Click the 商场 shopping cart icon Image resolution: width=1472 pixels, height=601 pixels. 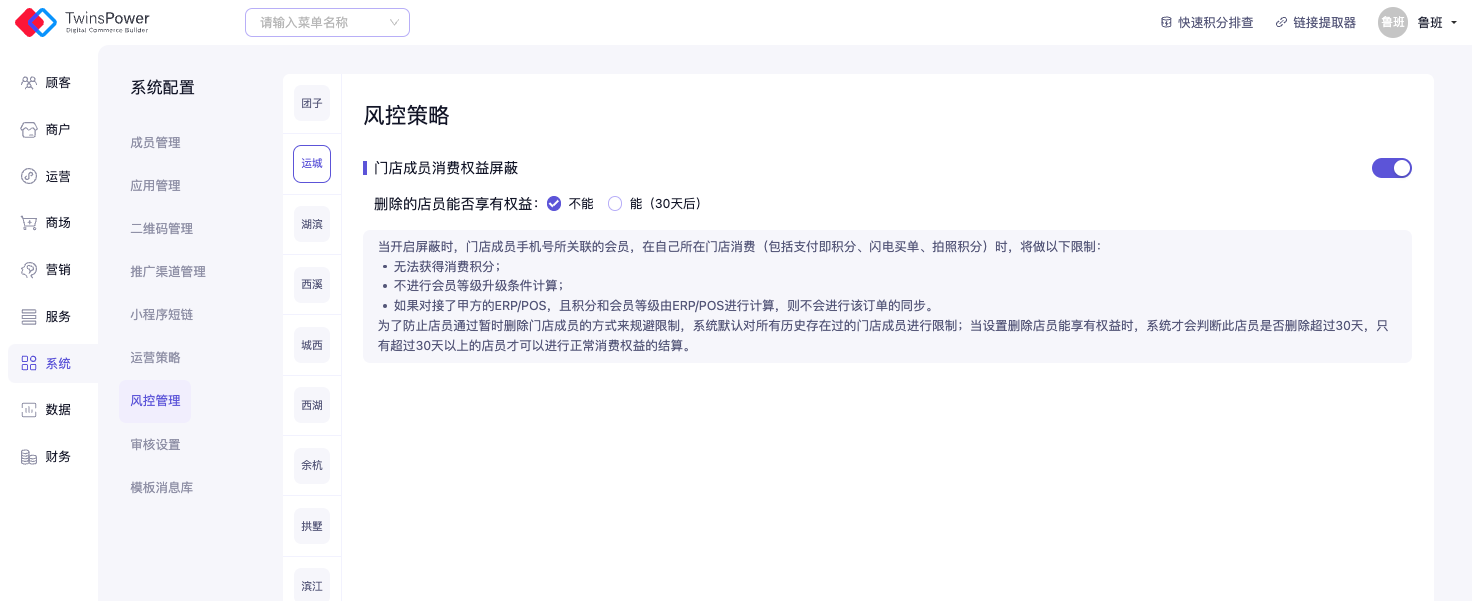click(x=29, y=223)
